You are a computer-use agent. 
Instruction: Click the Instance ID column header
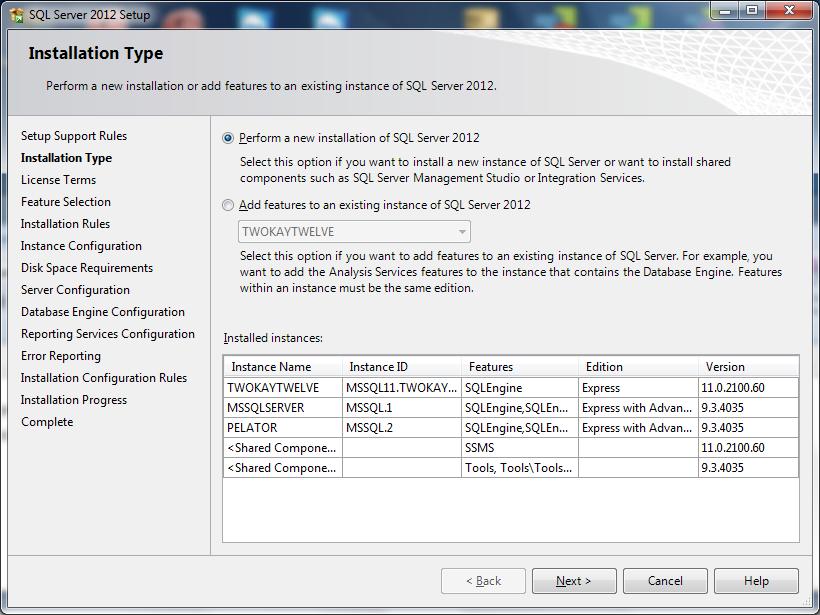402,367
